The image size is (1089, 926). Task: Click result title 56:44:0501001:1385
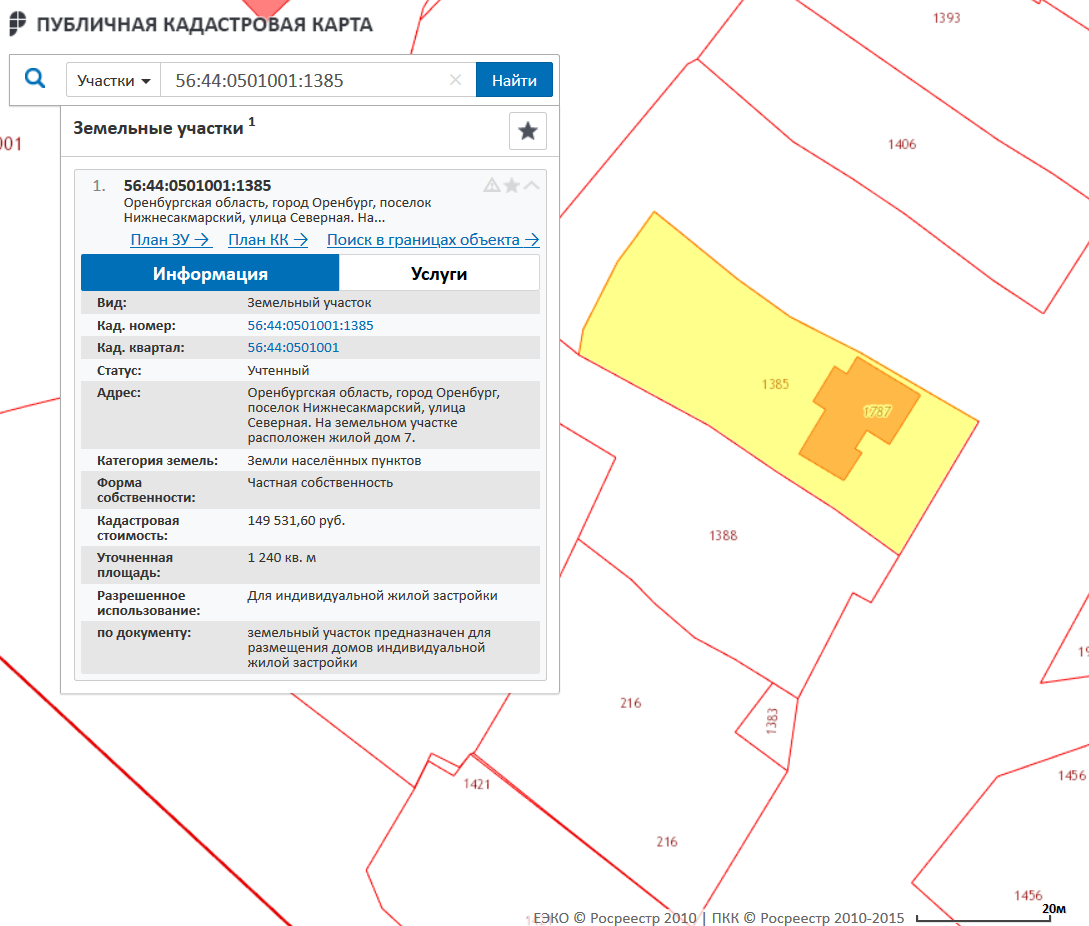click(x=197, y=185)
